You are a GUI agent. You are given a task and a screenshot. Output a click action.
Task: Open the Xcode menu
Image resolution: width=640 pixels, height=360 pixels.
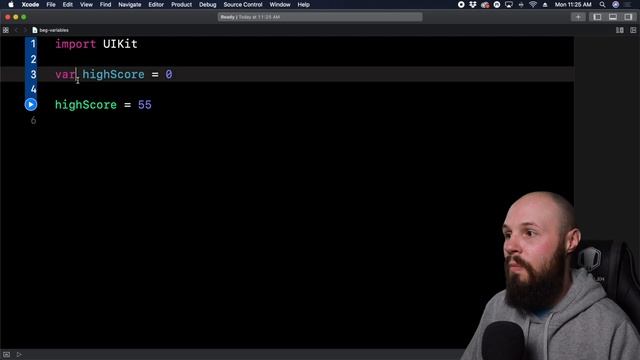pos(30,4)
